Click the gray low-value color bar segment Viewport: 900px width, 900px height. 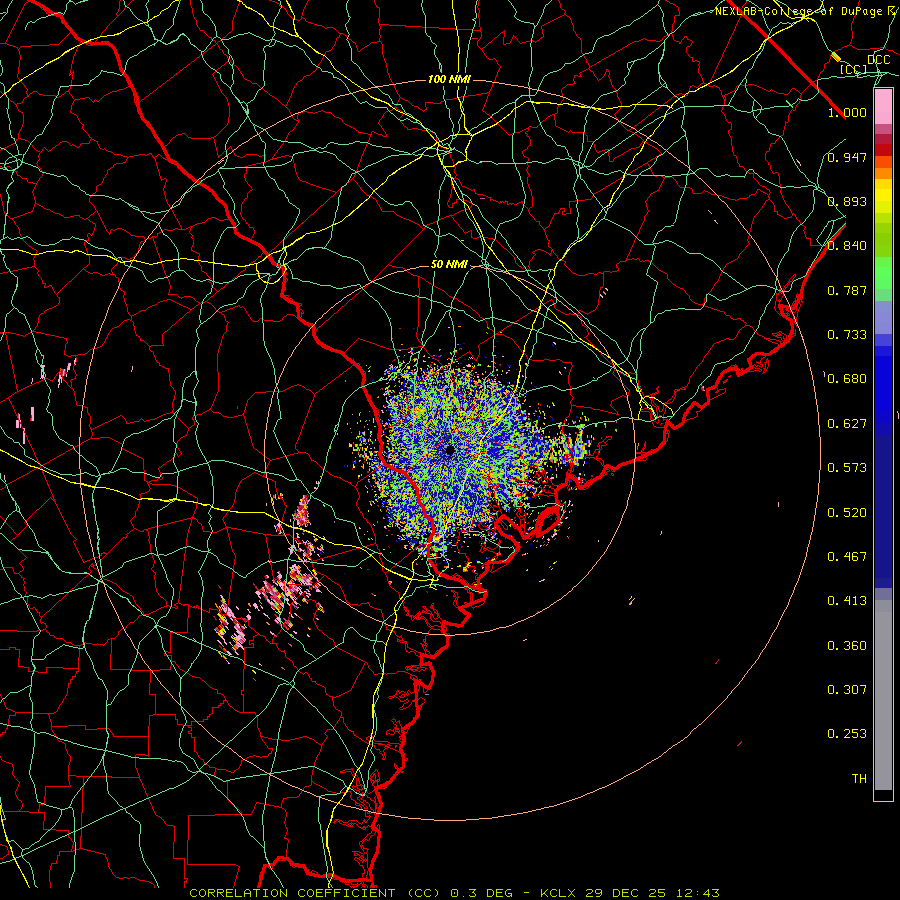(883, 695)
